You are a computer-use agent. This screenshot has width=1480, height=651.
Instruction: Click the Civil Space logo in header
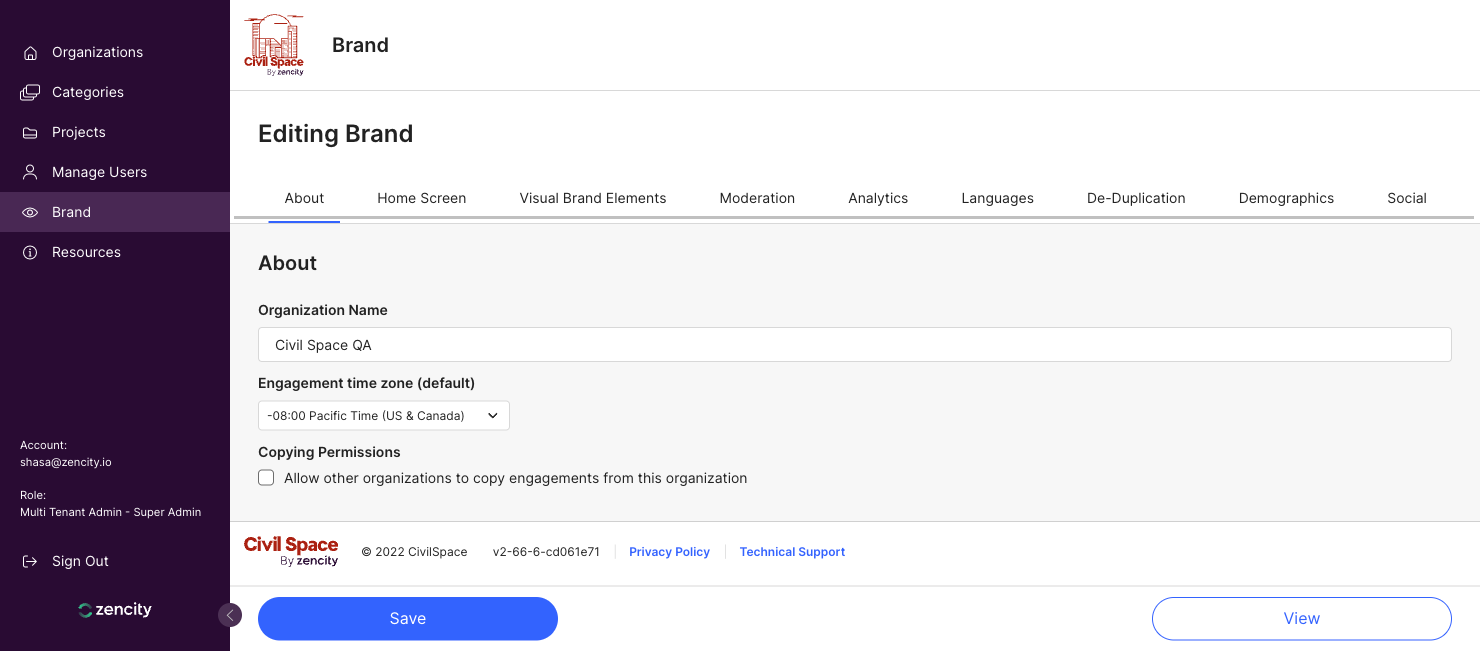coord(274,45)
